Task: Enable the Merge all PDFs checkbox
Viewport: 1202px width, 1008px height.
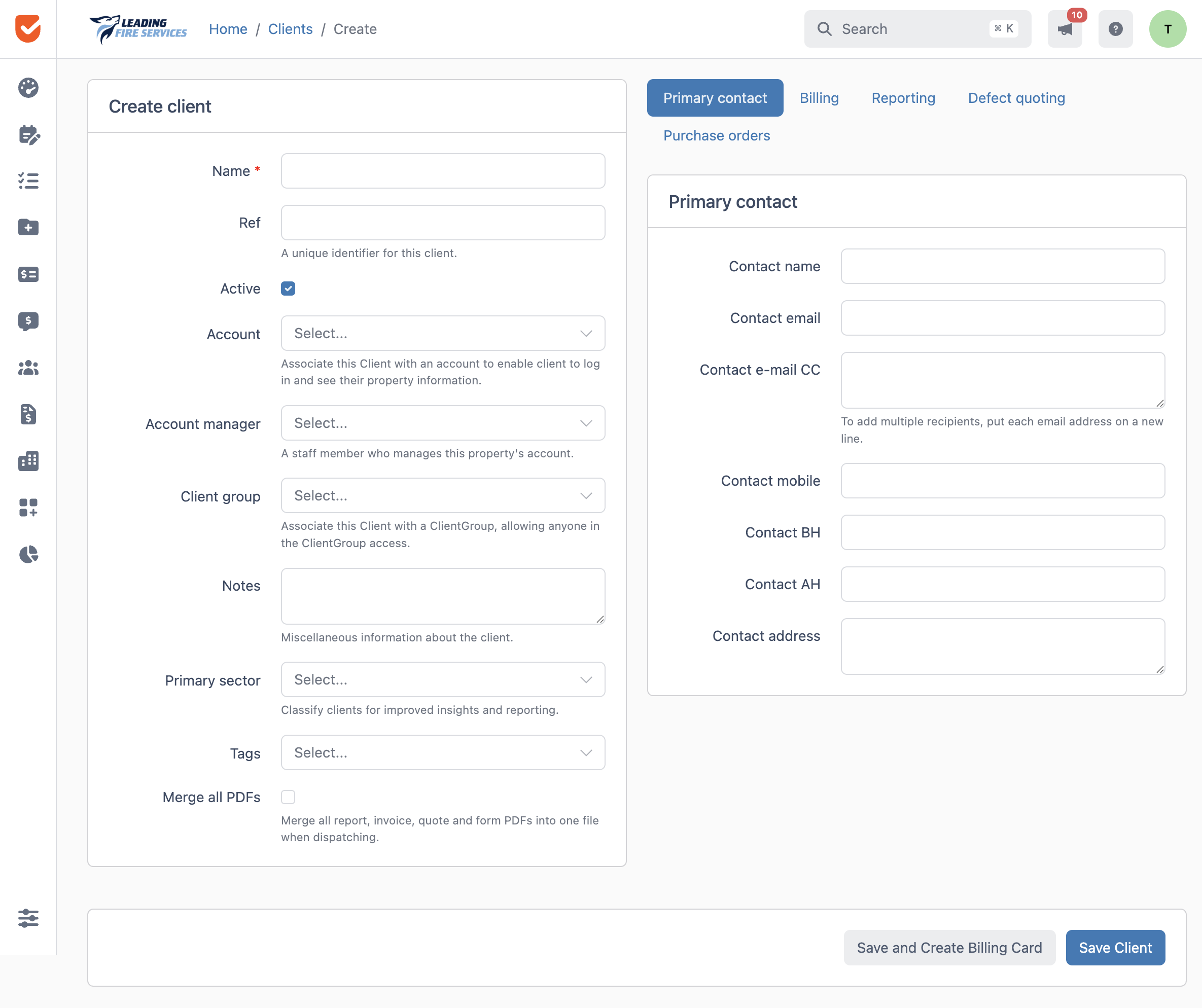Action: (x=288, y=797)
